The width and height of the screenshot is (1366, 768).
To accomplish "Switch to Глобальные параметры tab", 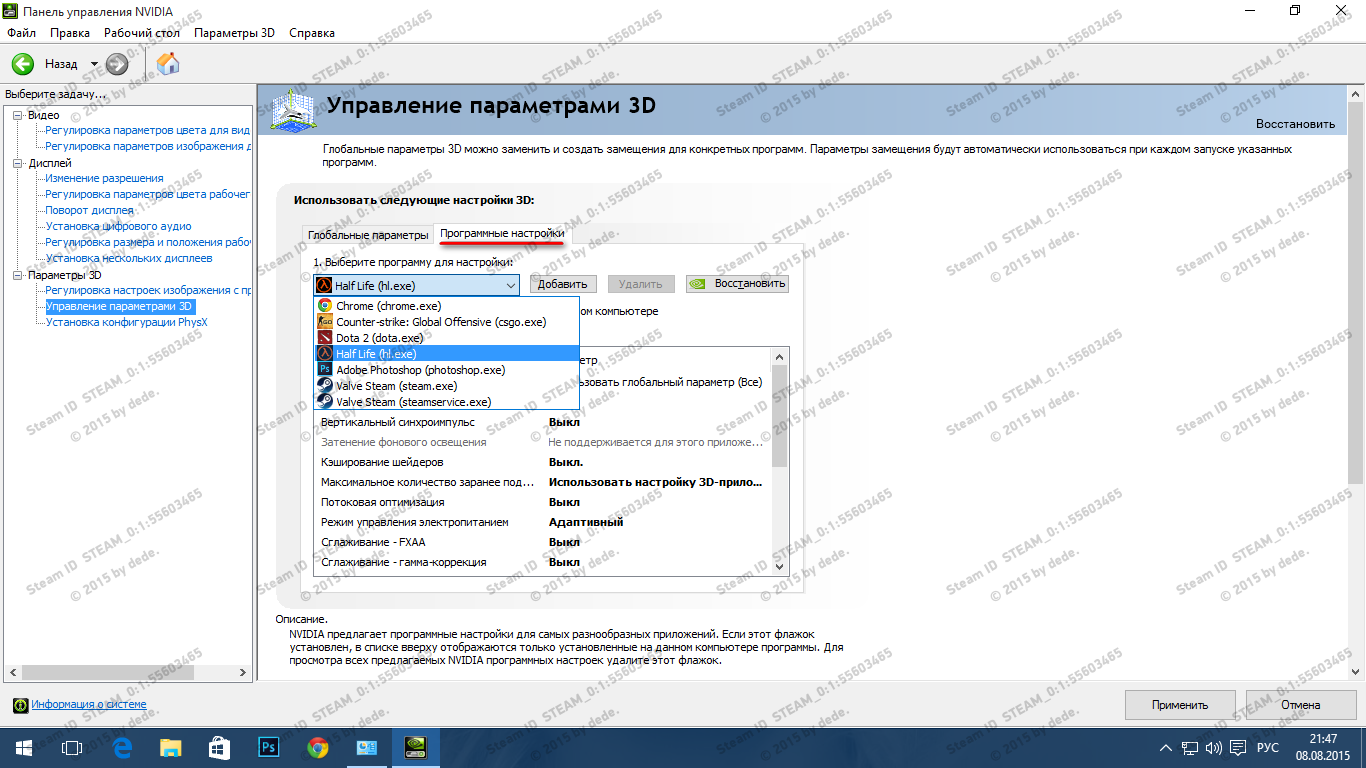I will 368,235.
